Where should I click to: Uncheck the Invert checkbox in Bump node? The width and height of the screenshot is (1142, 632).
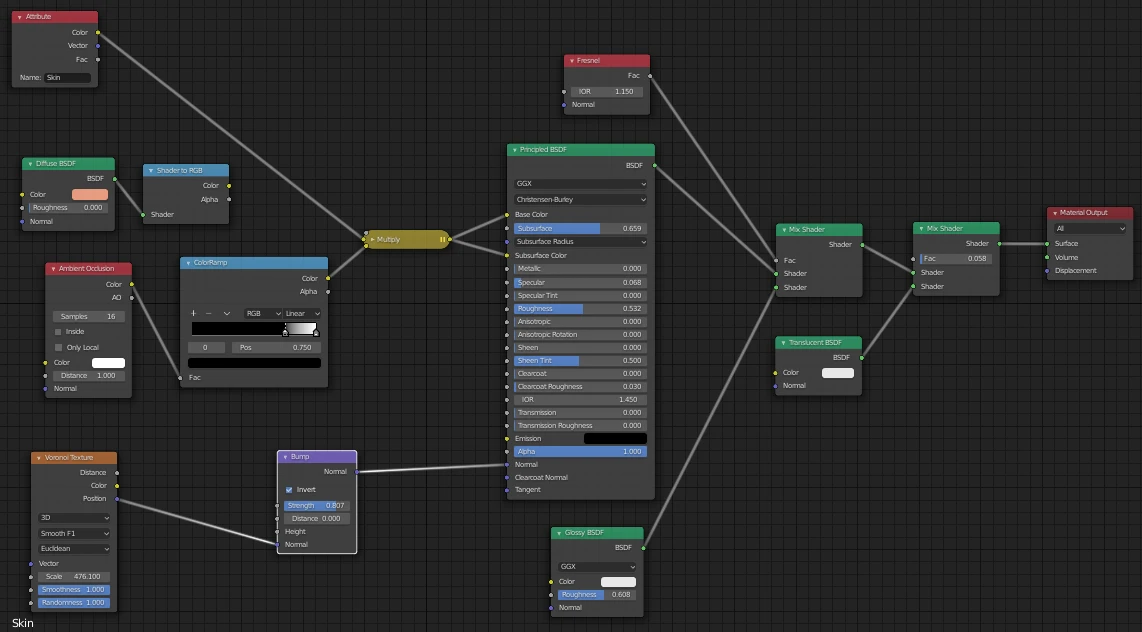[x=289, y=490]
